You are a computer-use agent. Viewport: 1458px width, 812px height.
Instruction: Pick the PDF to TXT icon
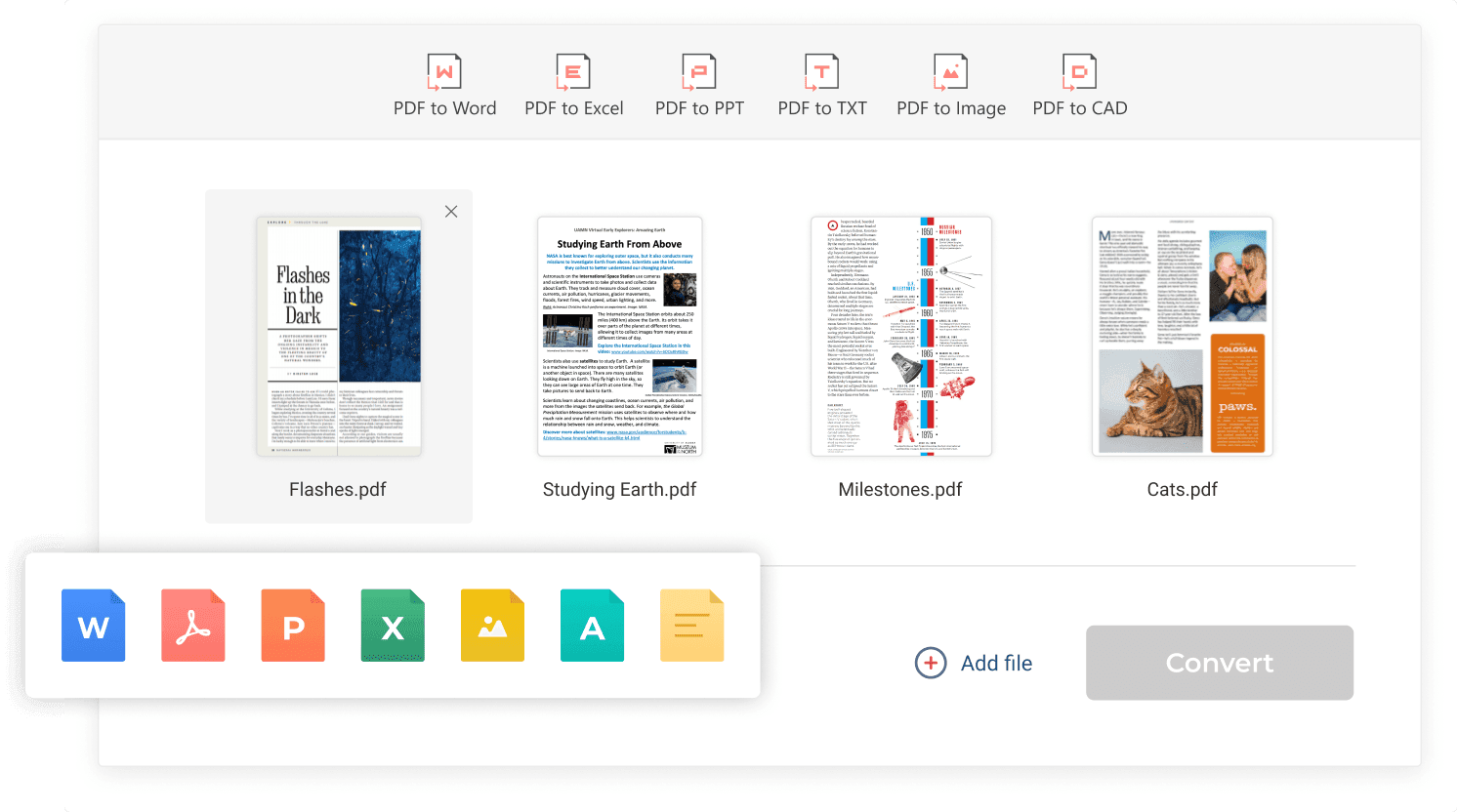821,72
